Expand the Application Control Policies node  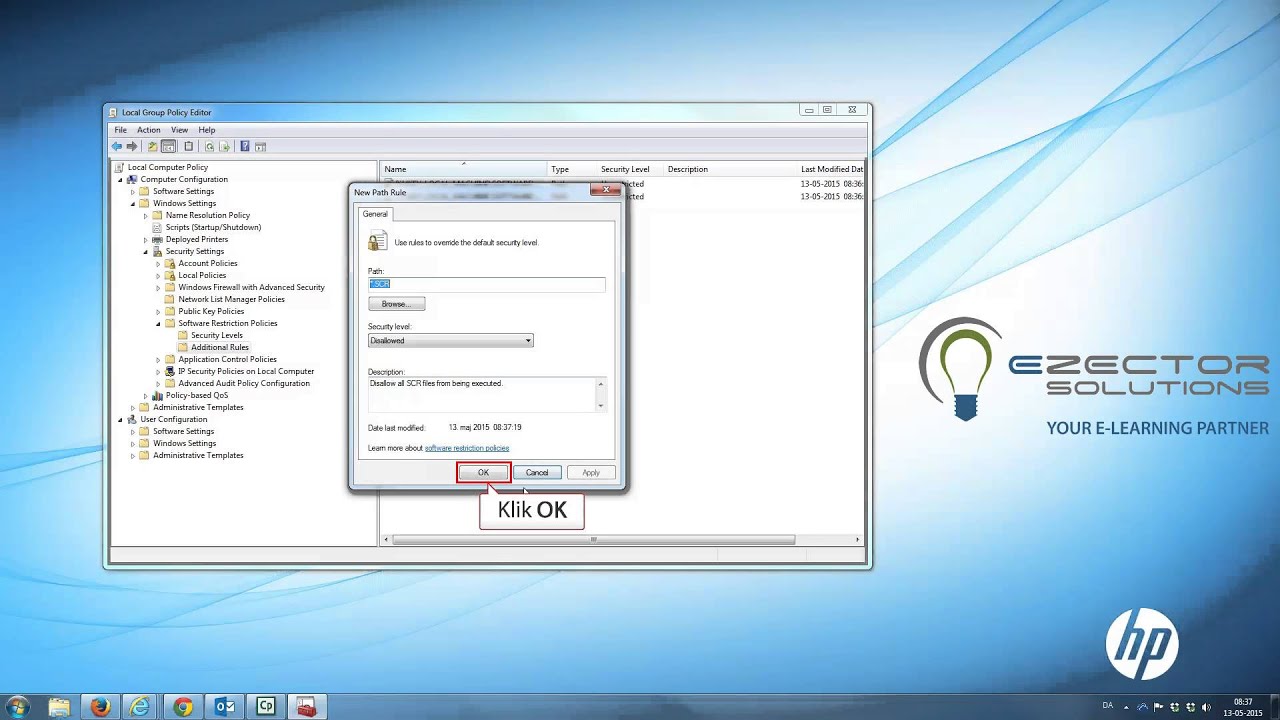[x=158, y=359]
